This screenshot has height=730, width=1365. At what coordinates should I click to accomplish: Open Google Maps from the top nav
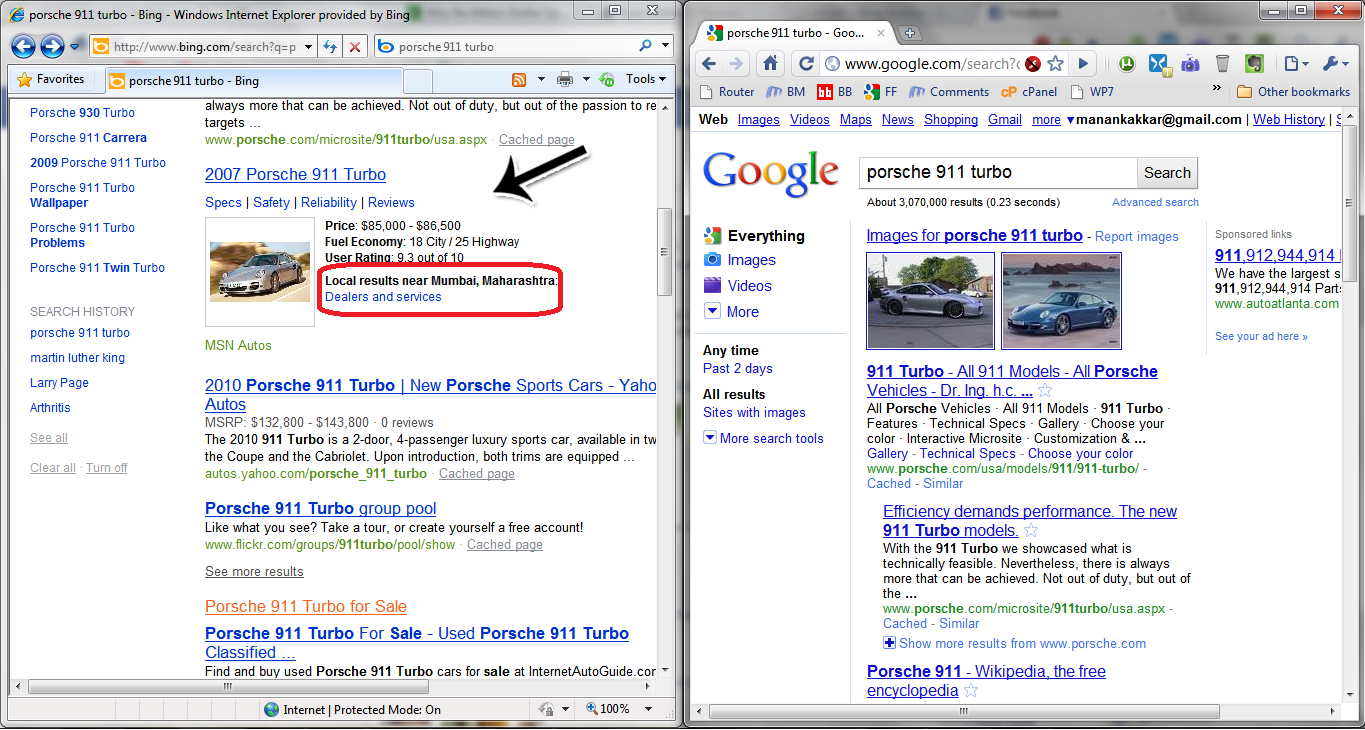855,120
